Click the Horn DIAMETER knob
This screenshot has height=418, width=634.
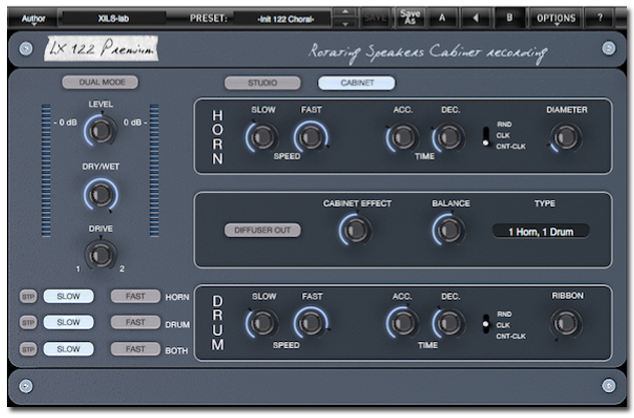pos(566,137)
